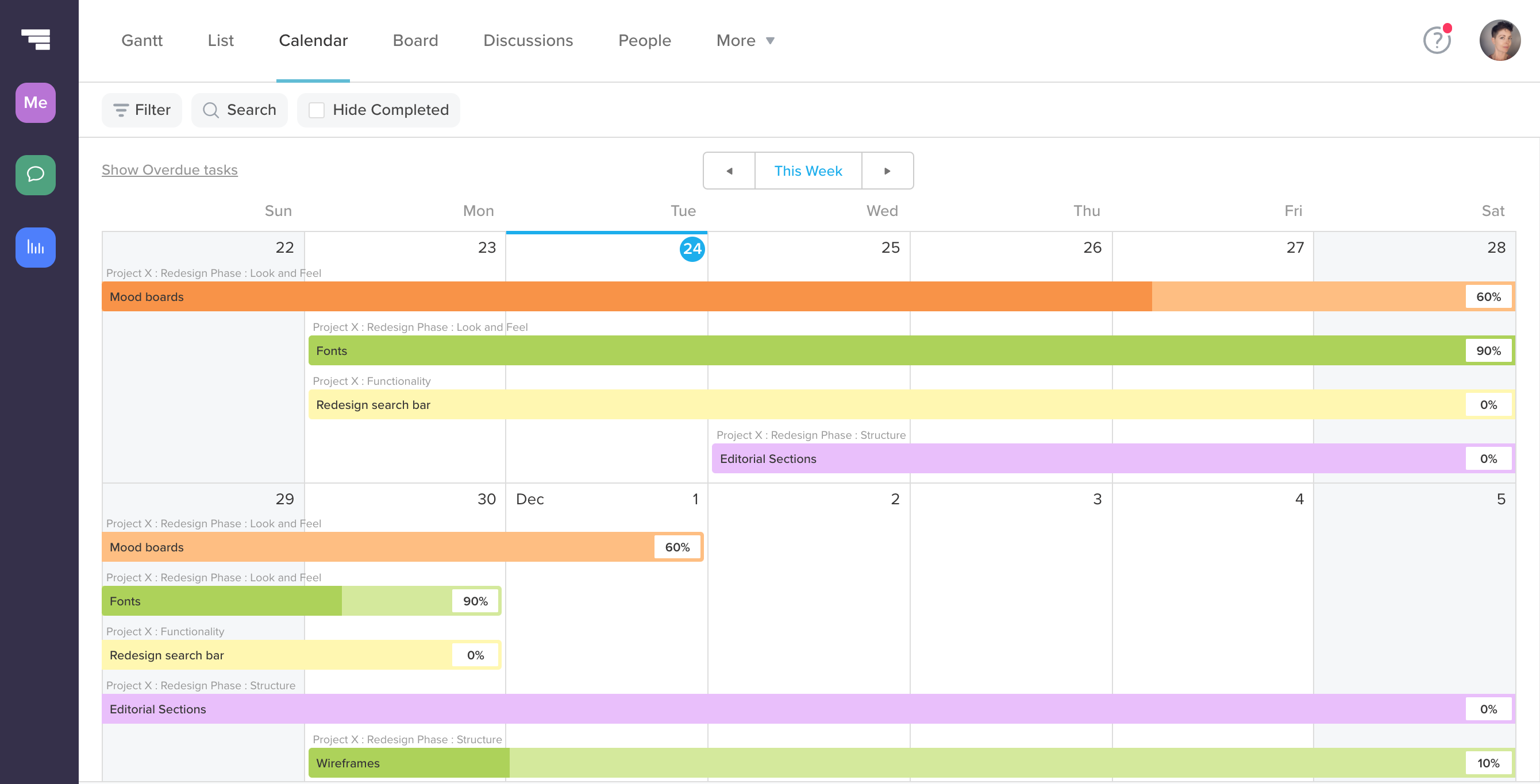
Task: Click the This Week button
Action: point(808,171)
